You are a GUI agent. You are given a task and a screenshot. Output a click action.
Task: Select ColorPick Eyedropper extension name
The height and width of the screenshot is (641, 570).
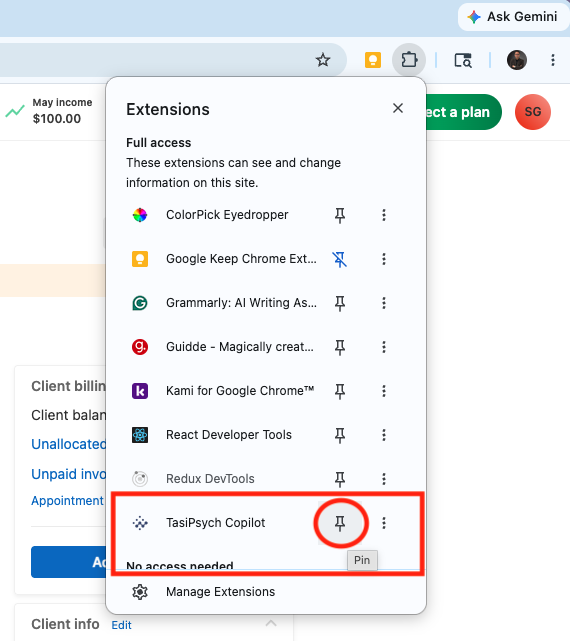[227, 215]
